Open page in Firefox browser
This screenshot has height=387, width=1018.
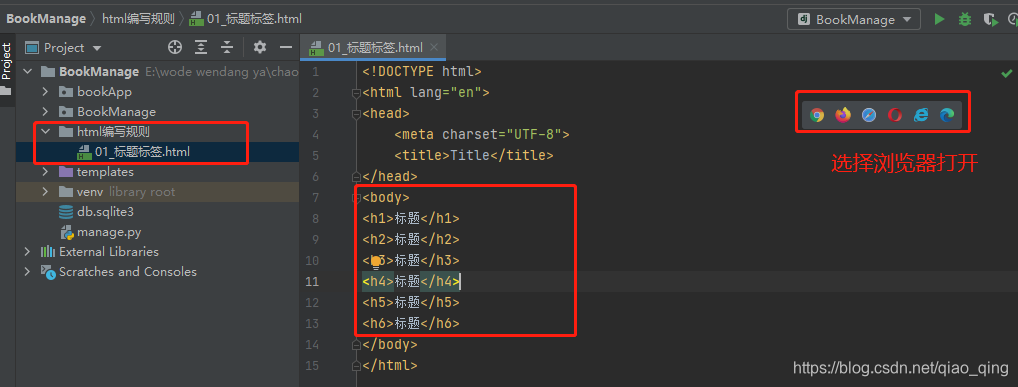[x=843, y=115]
